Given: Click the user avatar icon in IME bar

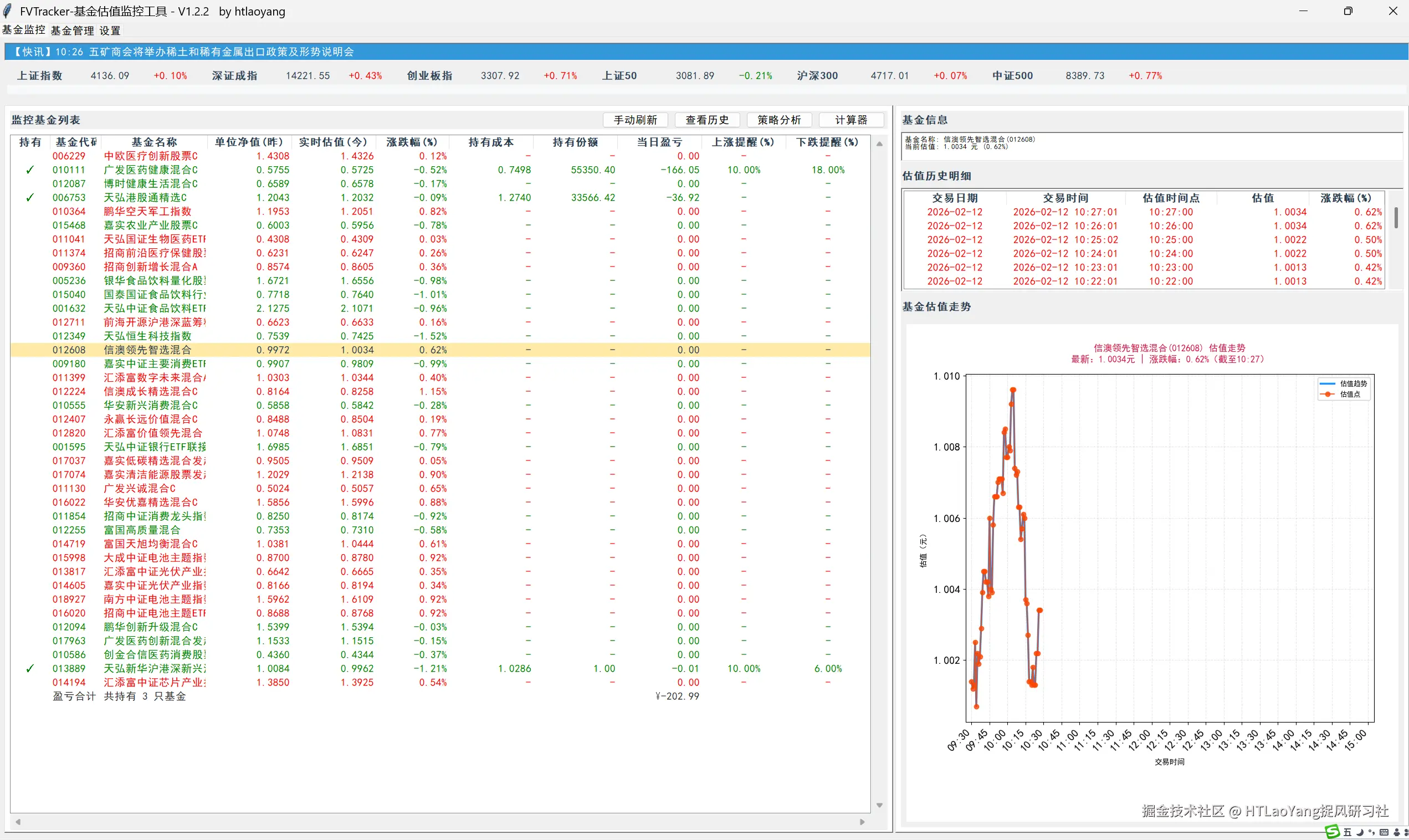Looking at the screenshot, I should 1397,832.
